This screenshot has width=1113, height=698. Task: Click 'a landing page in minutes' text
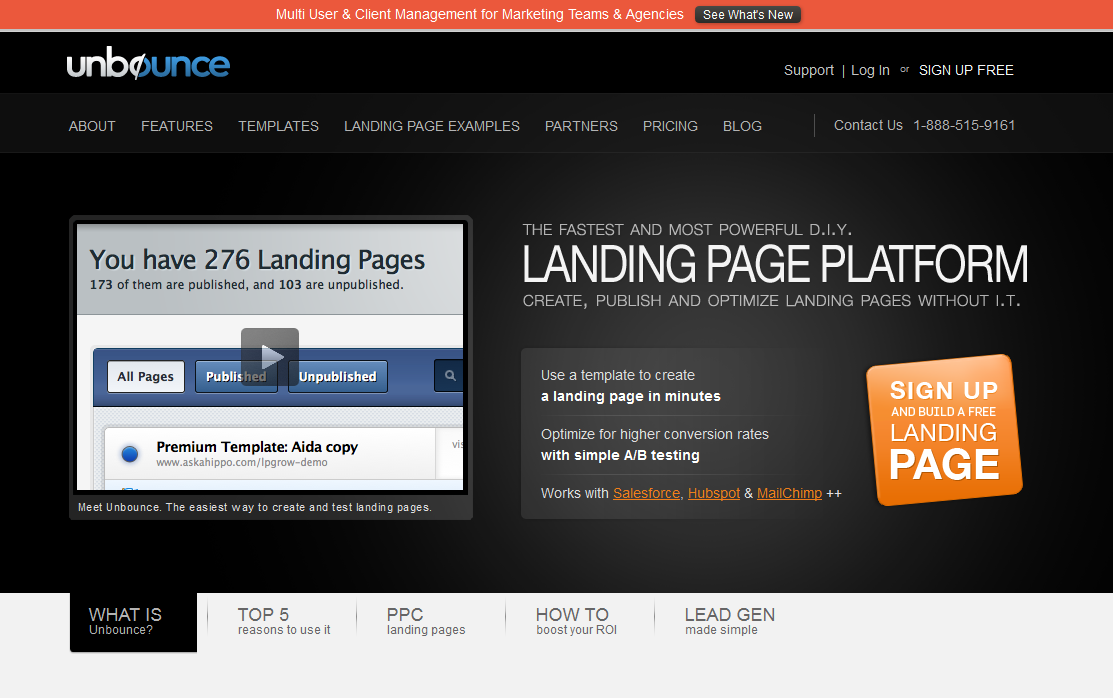(x=631, y=396)
